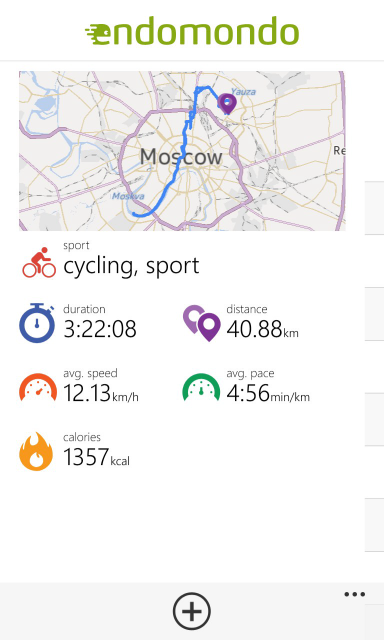
Task: Tap the adjacent page strip at right edge
Action: tap(374, 367)
